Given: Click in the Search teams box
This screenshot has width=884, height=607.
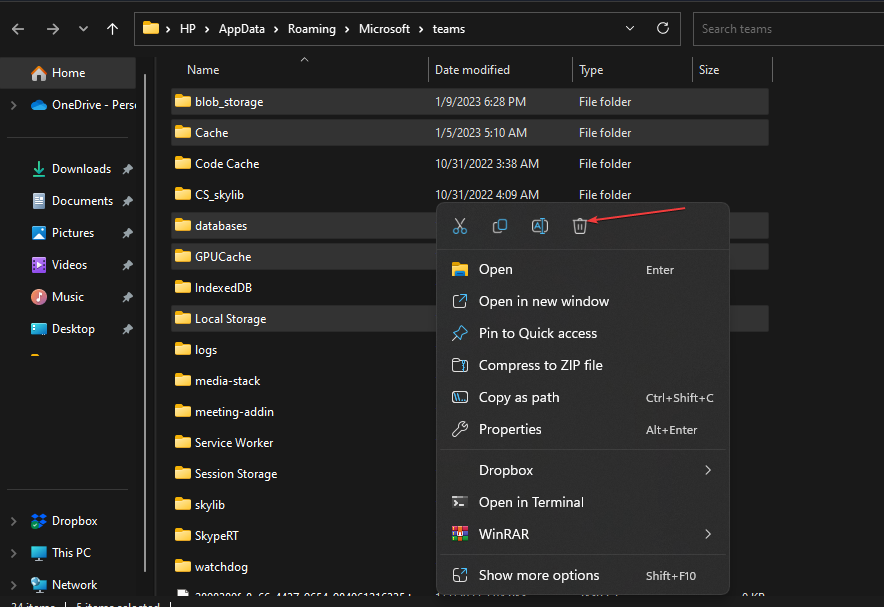Looking at the screenshot, I should (x=788, y=29).
